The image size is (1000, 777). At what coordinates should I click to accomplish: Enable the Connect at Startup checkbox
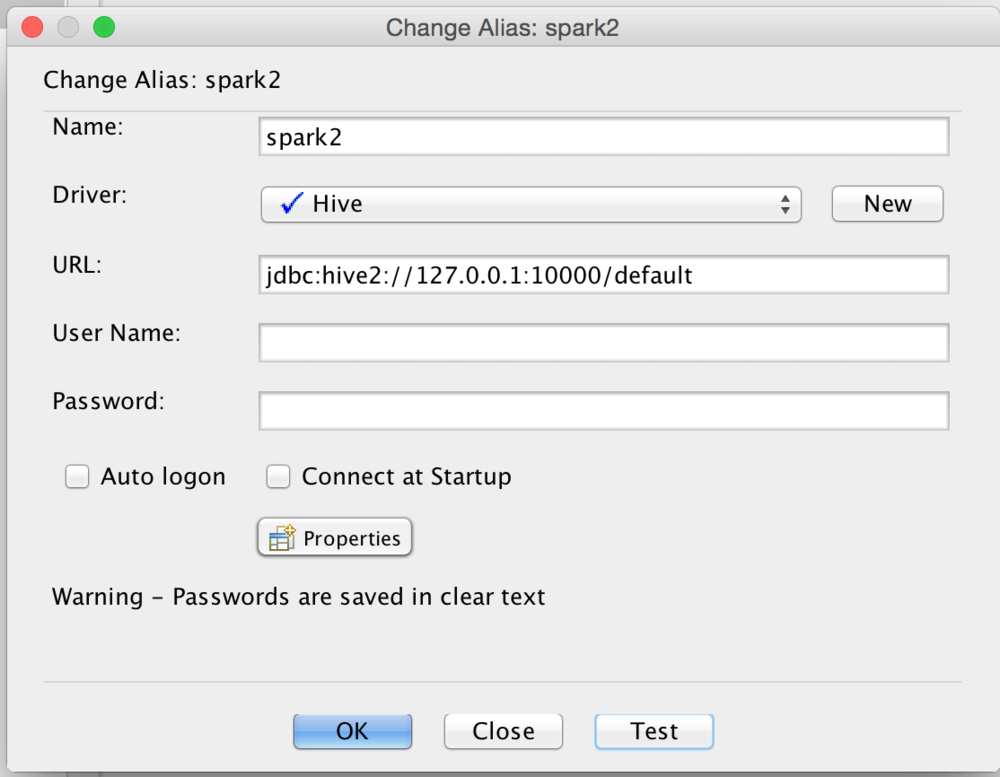[278, 477]
